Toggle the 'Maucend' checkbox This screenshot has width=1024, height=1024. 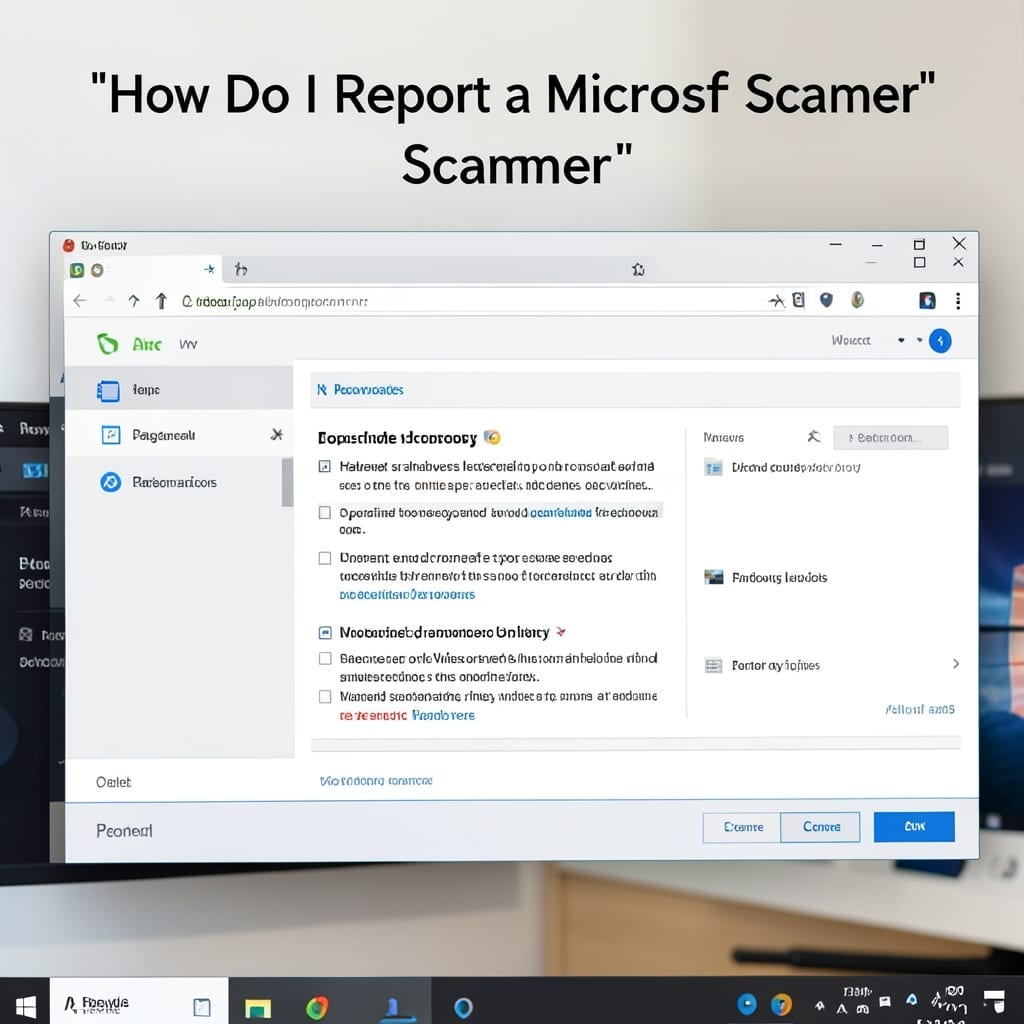click(325, 696)
